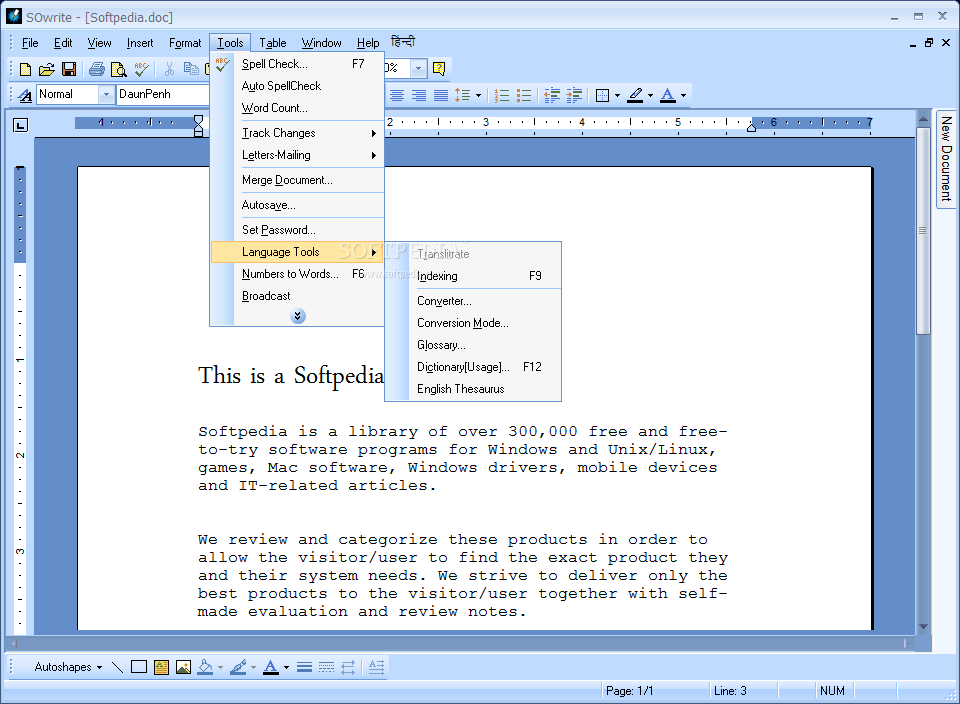Click the Borders icon
This screenshot has height=704, width=960.
[x=602, y=95]
